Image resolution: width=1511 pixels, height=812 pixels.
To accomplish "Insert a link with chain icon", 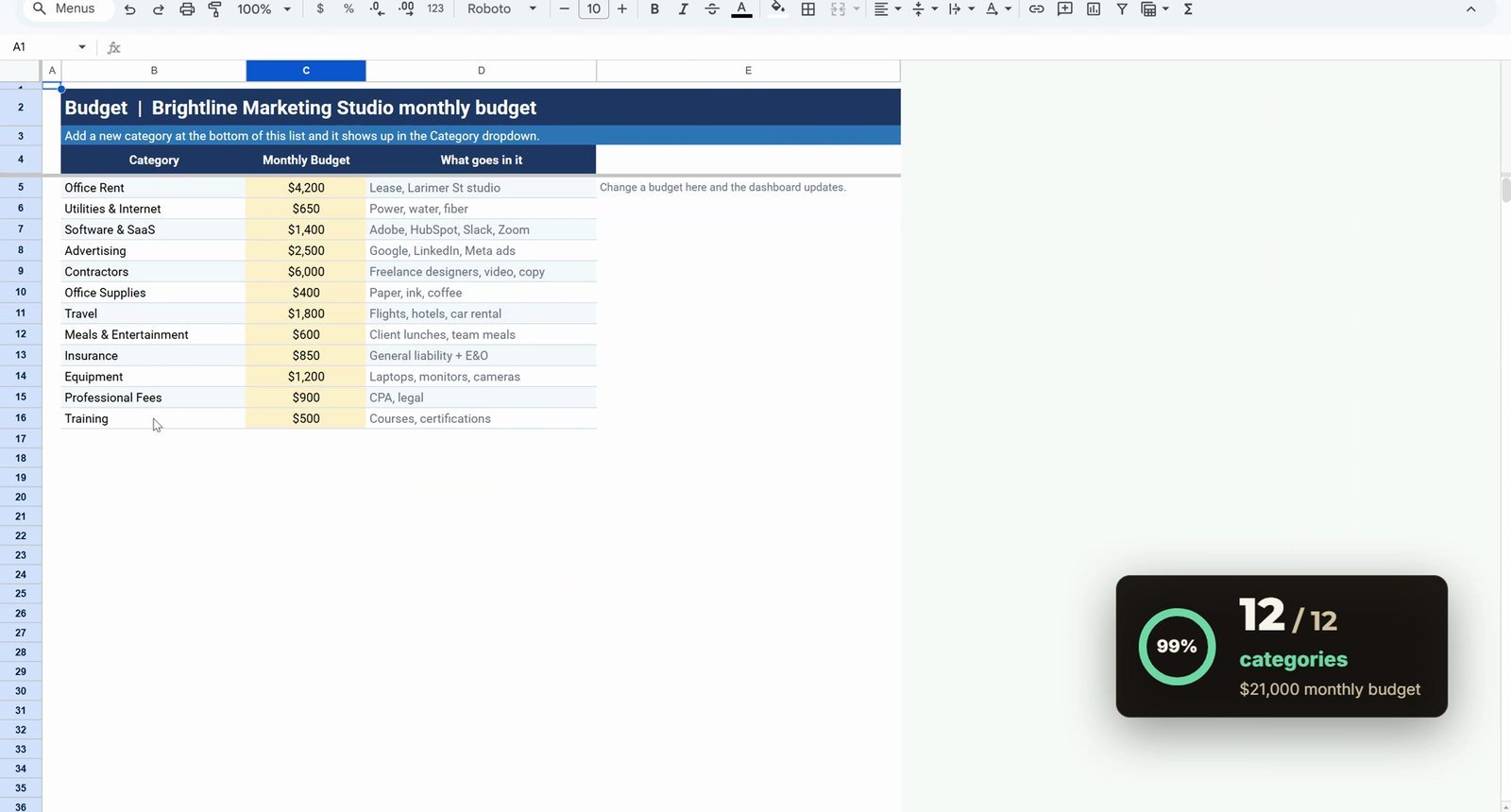I will pyautogui.click(x=1036, y=9).
